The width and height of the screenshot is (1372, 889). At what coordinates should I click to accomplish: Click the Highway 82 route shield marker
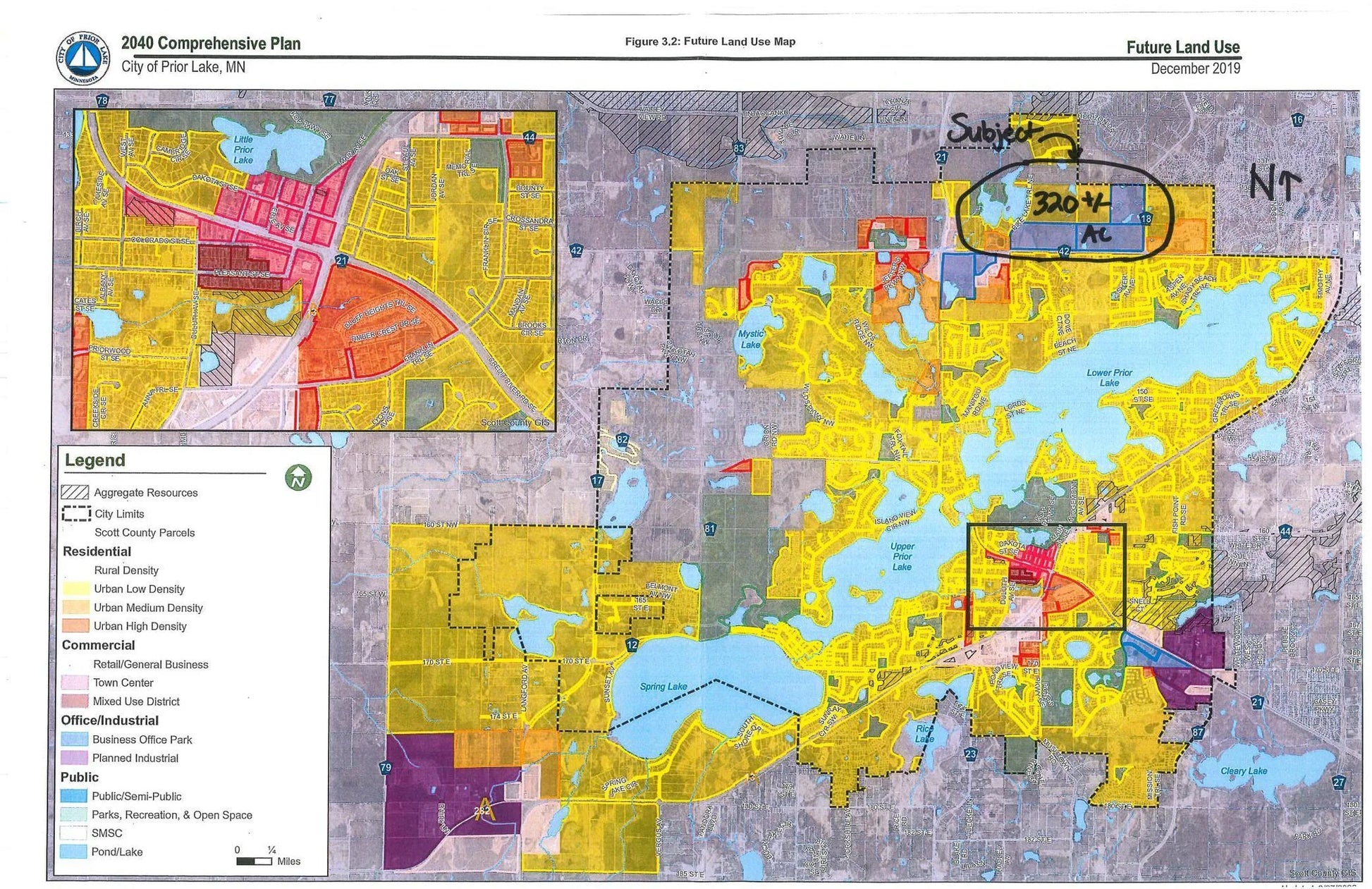(x=622, y=440)
